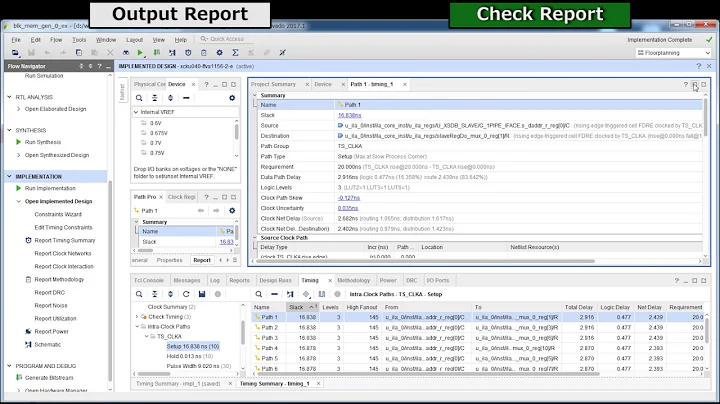Click the Schematic toolbar icon
Image resolution: width=720 pixels, height=404 pixels.
(172, 53)
